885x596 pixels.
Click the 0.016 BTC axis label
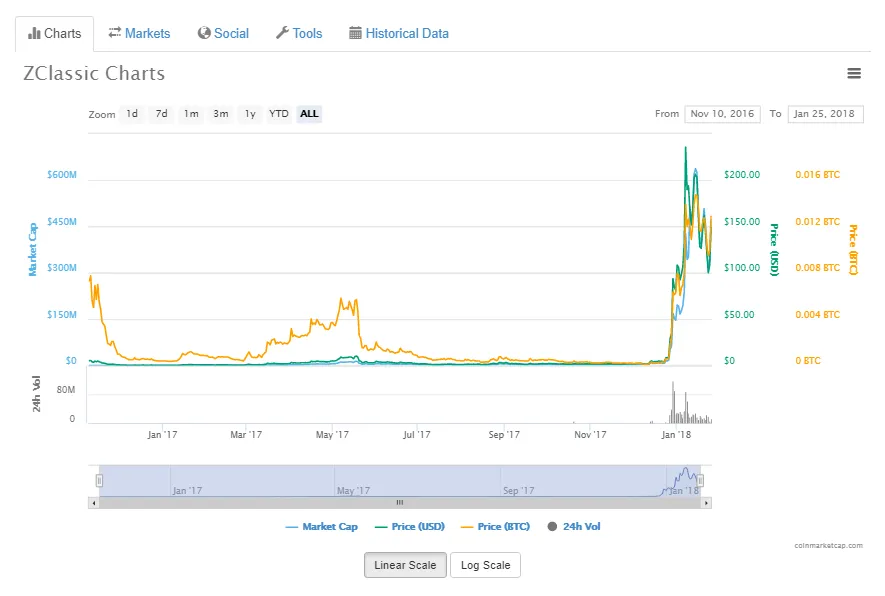pyautogui.click(x=818, y=175)
